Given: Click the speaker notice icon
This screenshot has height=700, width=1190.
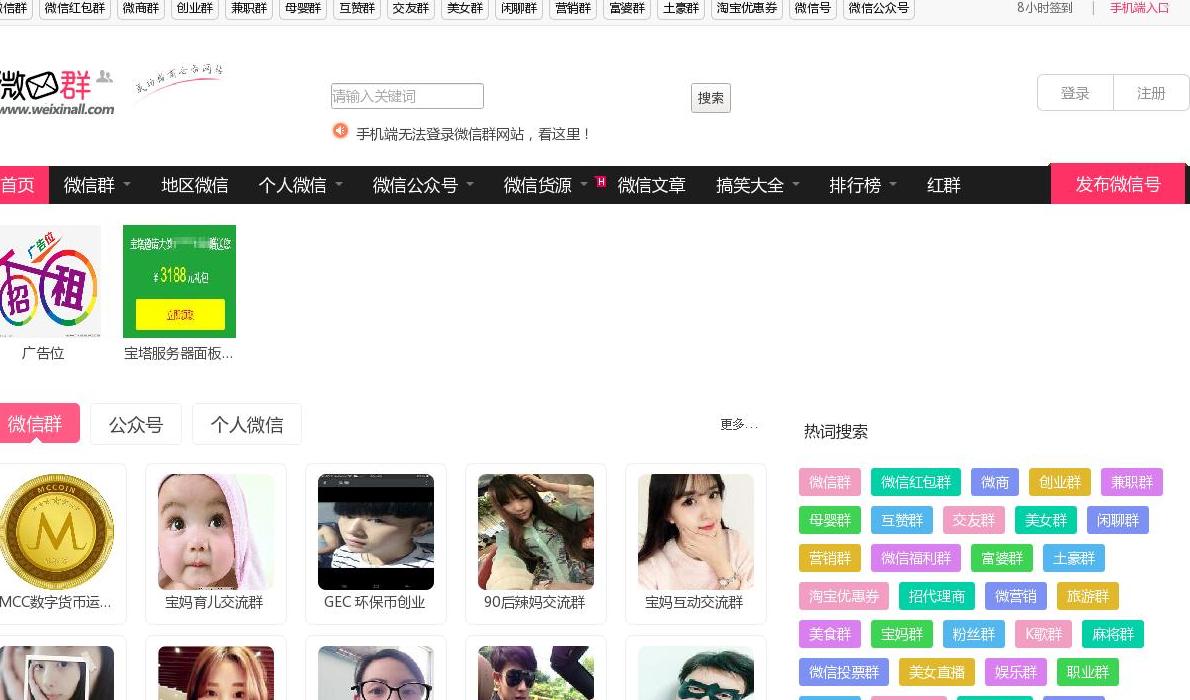Looking at the screenshot, I should tap(340, 131).
